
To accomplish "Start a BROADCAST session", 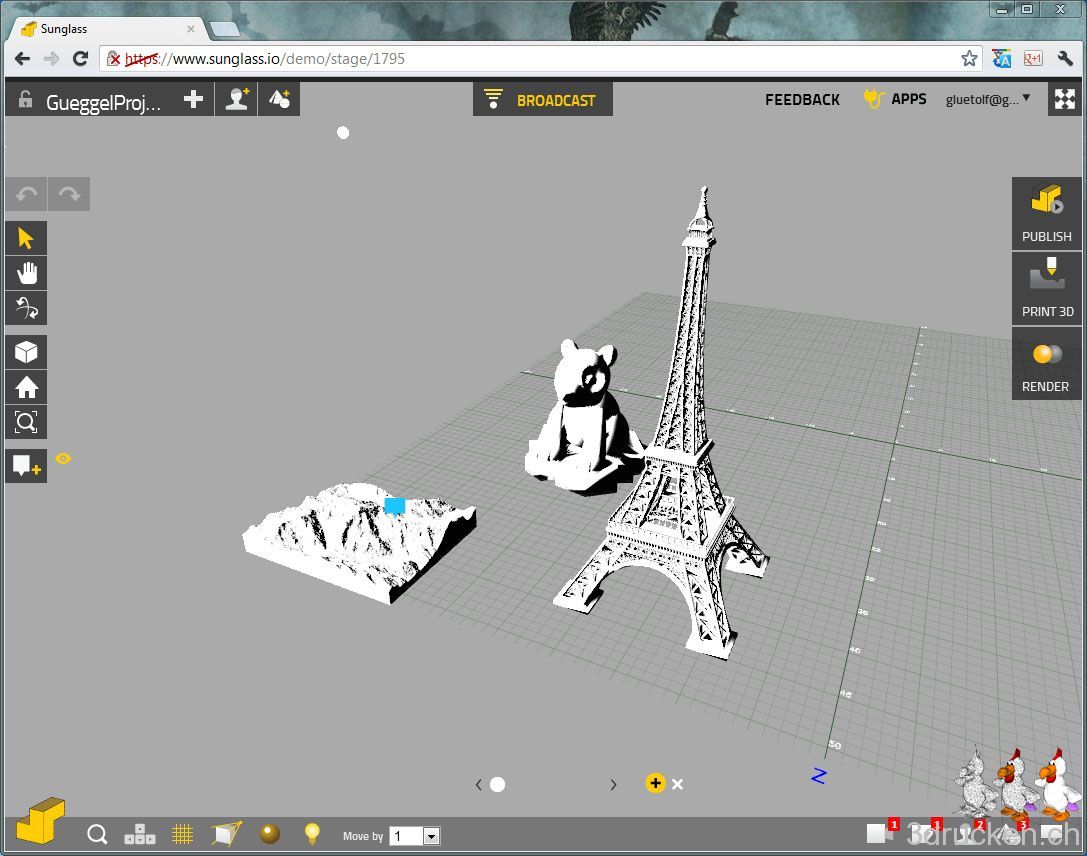I will click(x=543, y=100).
